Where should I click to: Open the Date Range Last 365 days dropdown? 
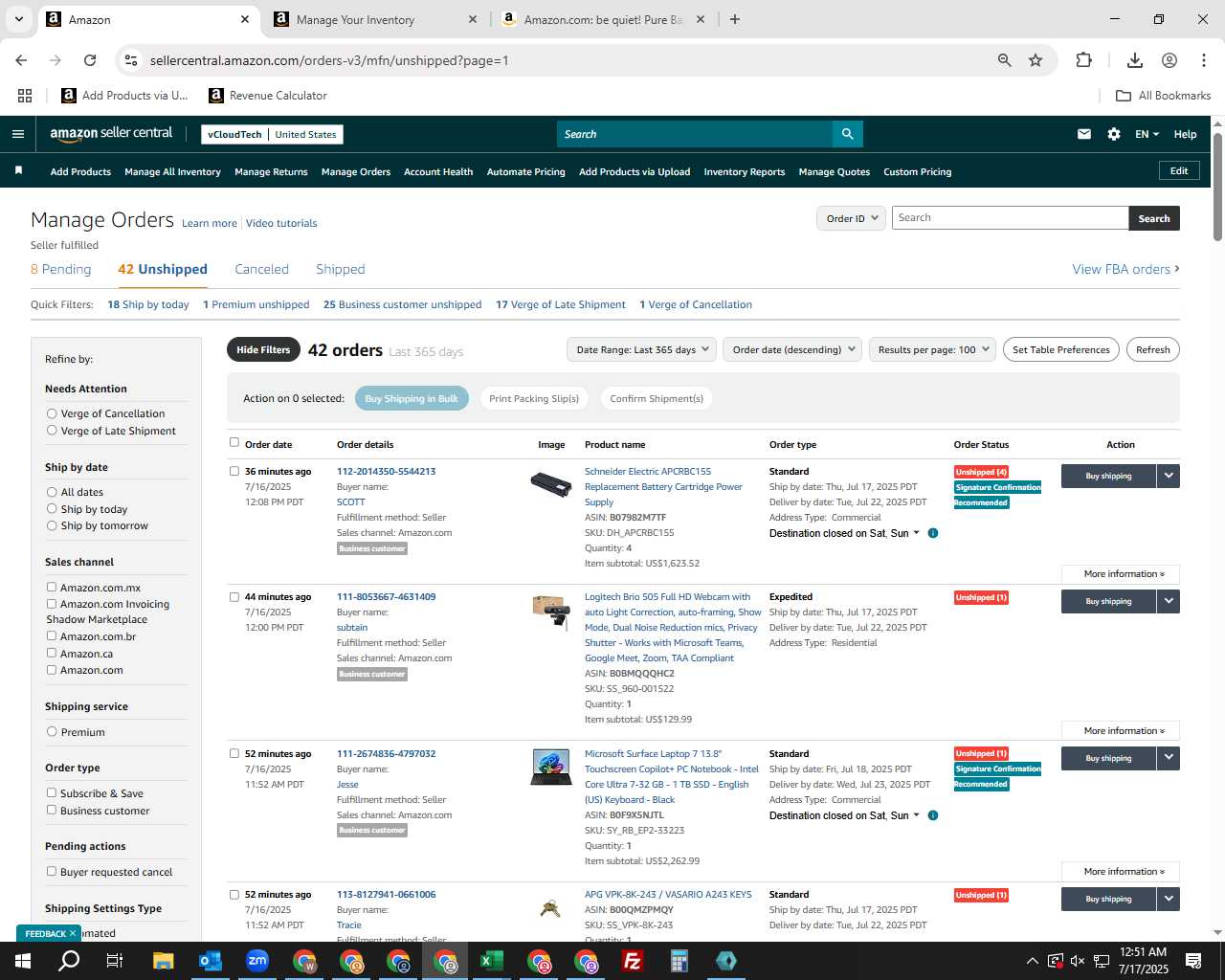(x=641, y=349)
